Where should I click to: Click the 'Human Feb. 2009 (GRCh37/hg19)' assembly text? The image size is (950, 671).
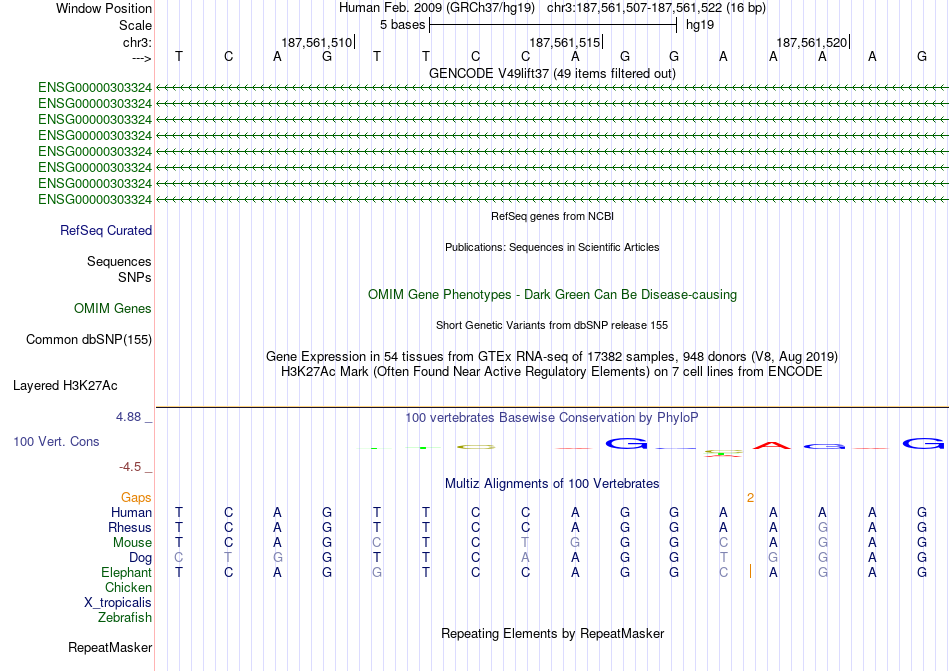point(437,8)
